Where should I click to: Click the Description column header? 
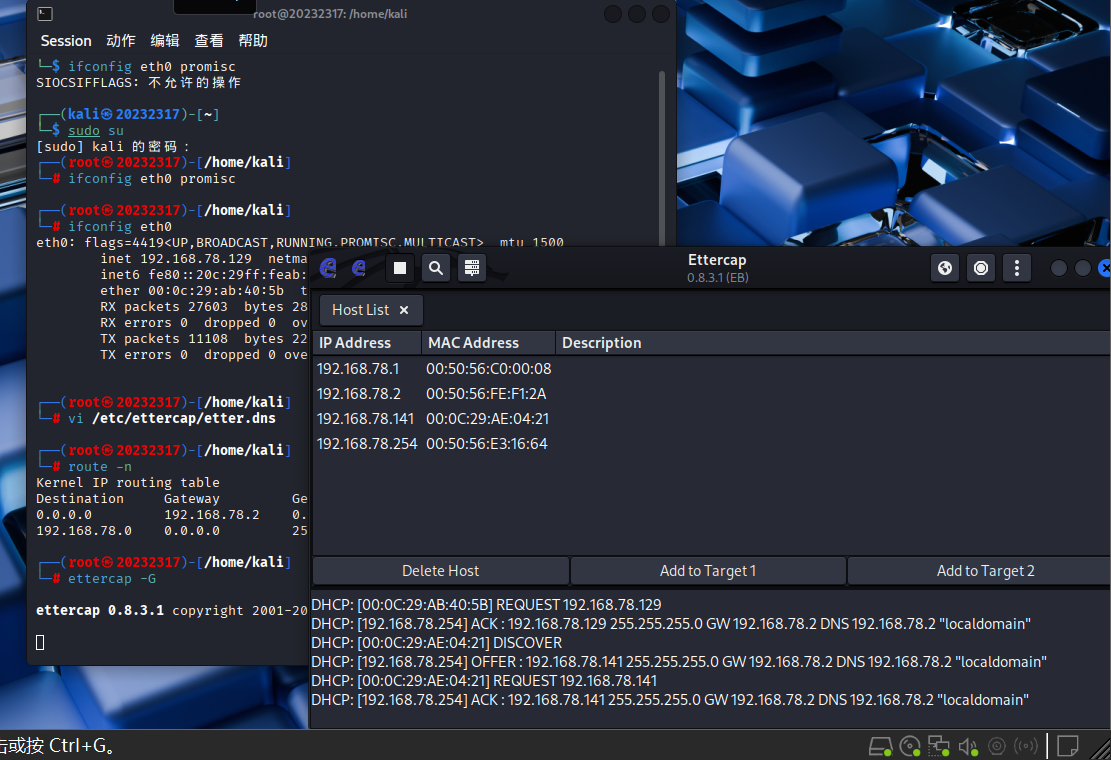click(833, 343)
